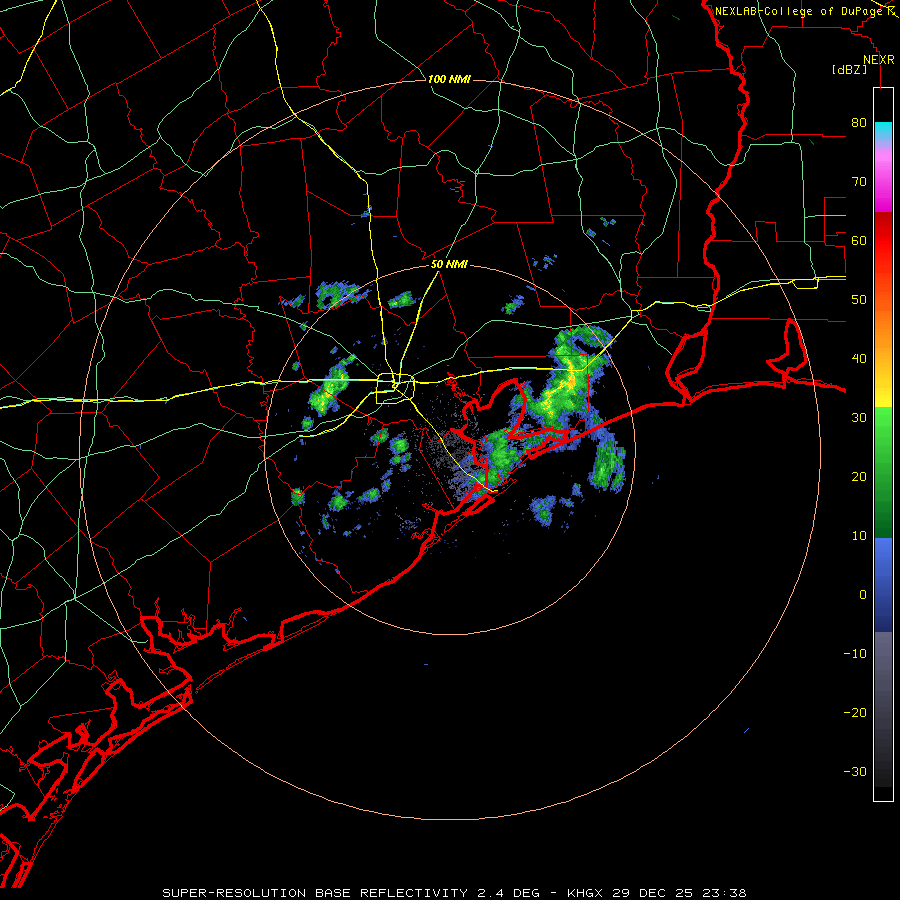This screenshot has width=900, height=900.
Task: Click the 80 value on the dBZ scale
Action: click(x=859, y=123)
